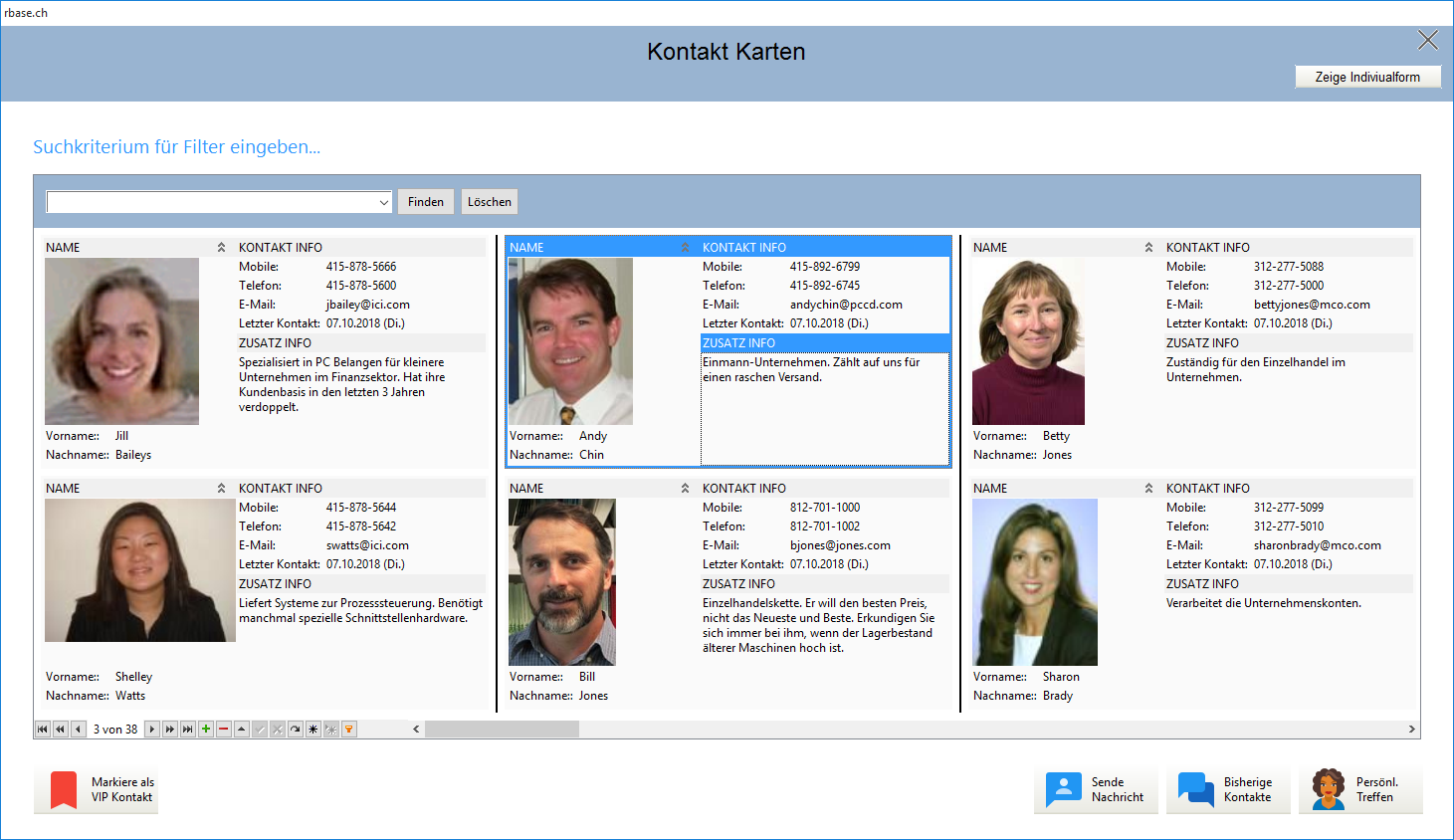
Task: Go to bookmark with greyed asterisk icon
Action: point(331,730)
